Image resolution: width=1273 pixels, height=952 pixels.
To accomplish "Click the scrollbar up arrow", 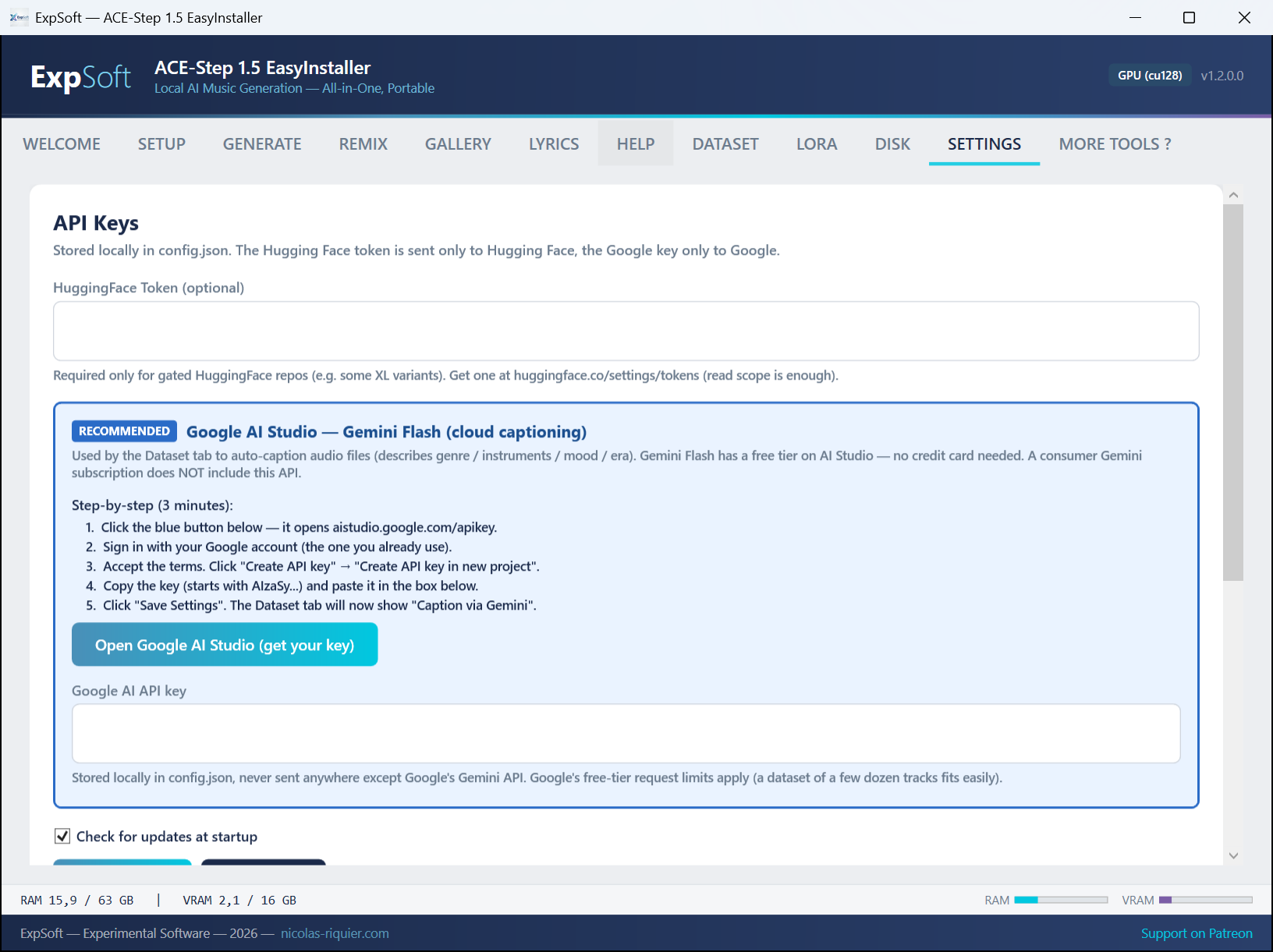I will pos(1233,195).
